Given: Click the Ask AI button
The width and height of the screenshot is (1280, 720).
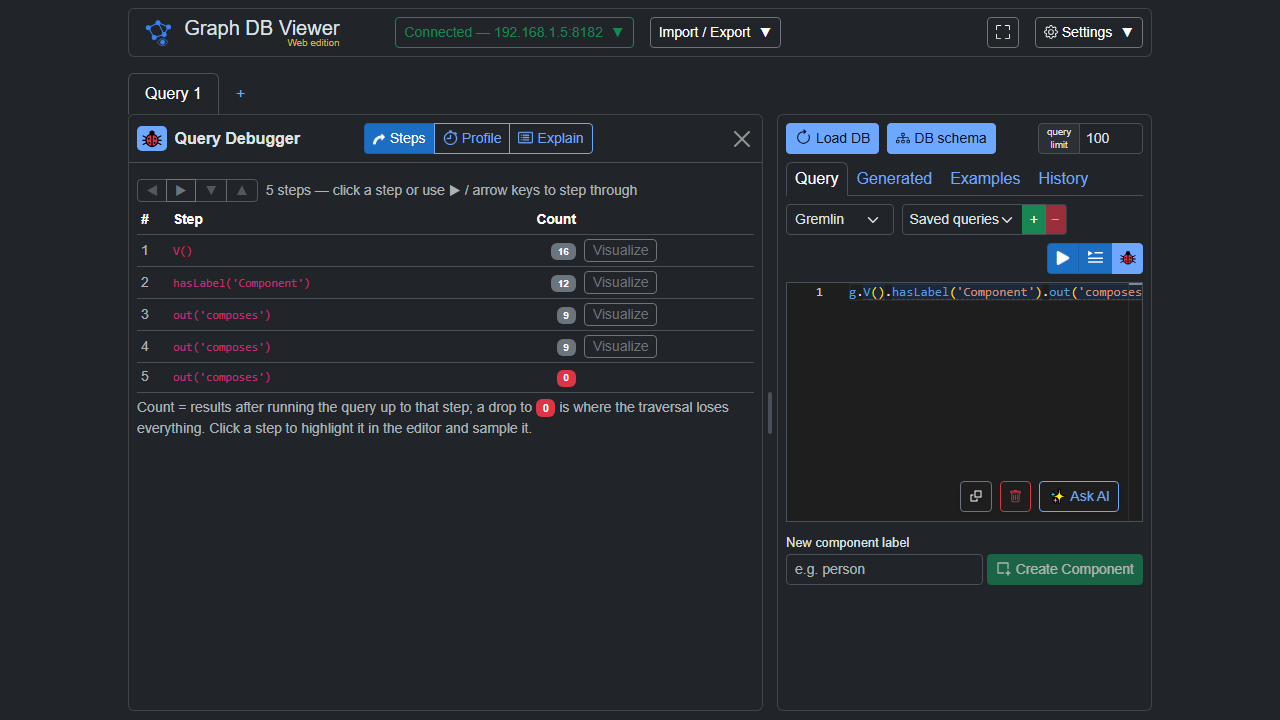Looking at the screenshot, I should [1079, 496].
